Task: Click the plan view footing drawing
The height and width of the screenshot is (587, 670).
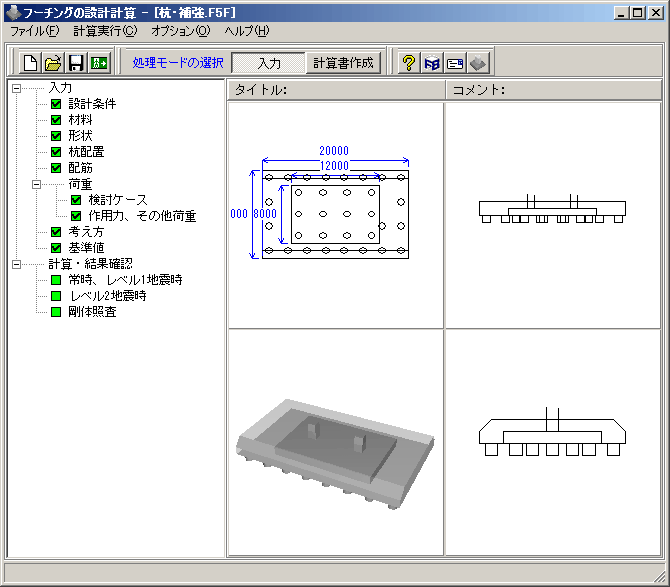Action: [335, 214]
